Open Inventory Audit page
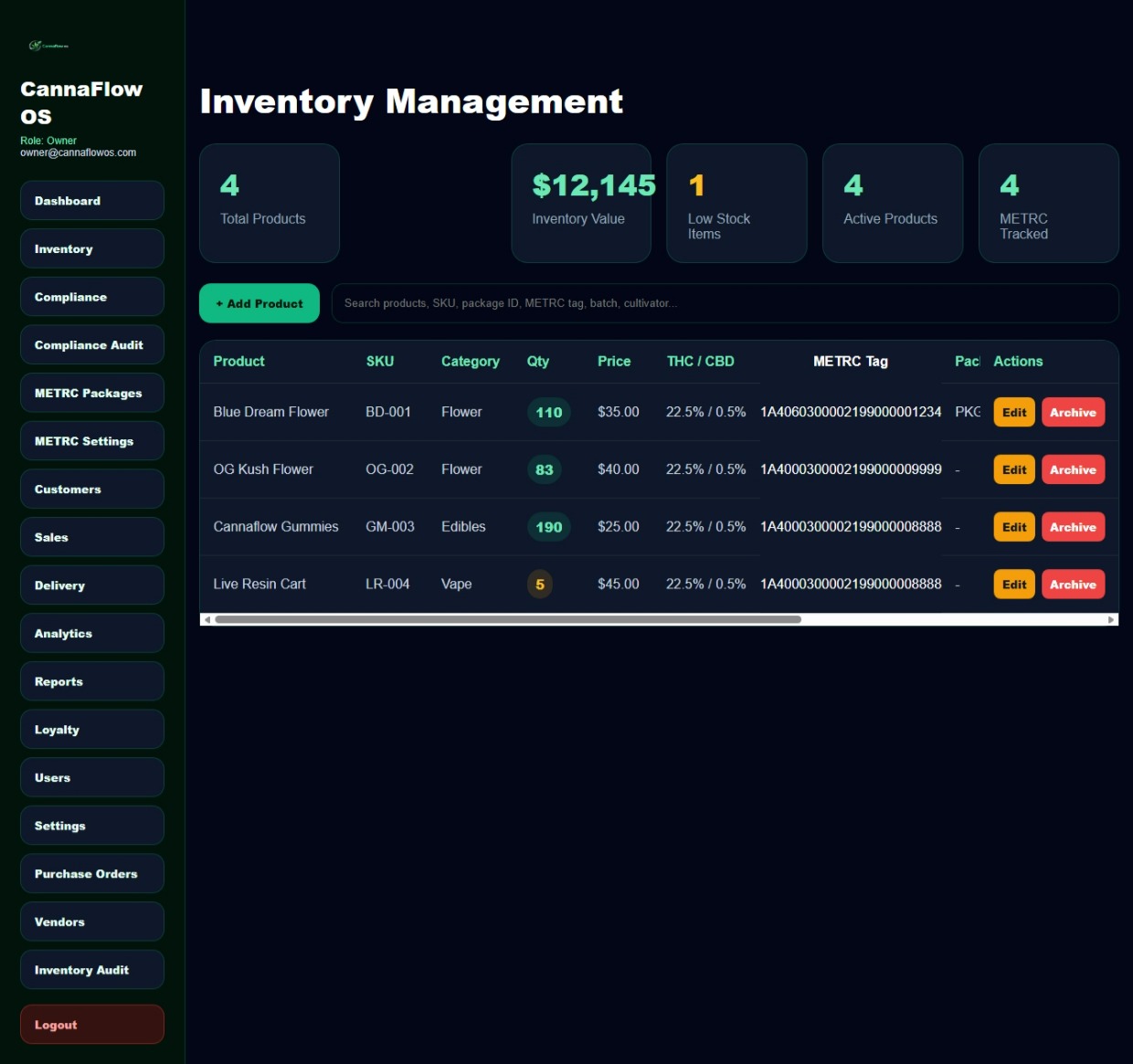The height and width of the screenshot is (1064, 1133). (92, 970)
